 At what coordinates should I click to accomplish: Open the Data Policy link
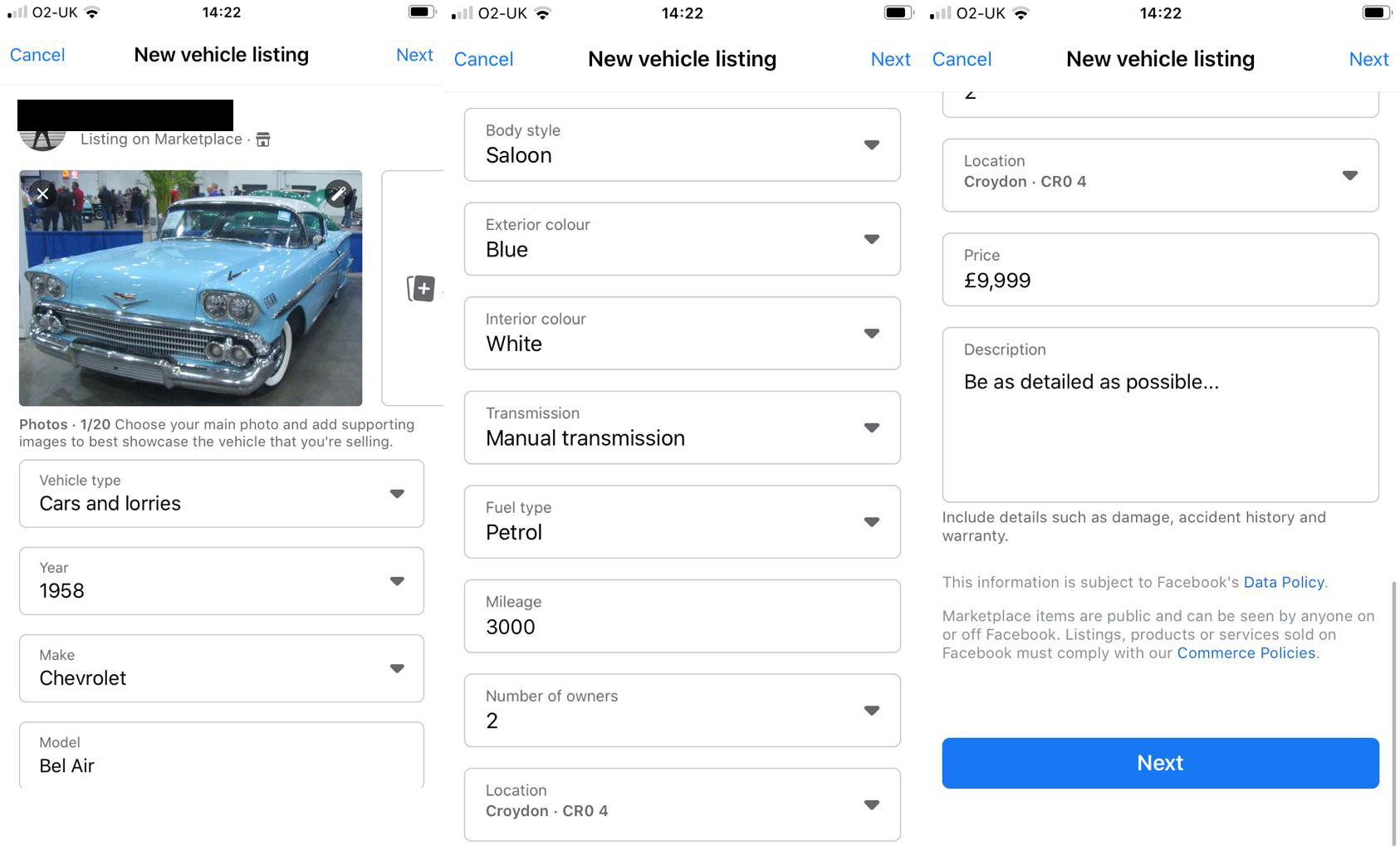click(1283, 582)
